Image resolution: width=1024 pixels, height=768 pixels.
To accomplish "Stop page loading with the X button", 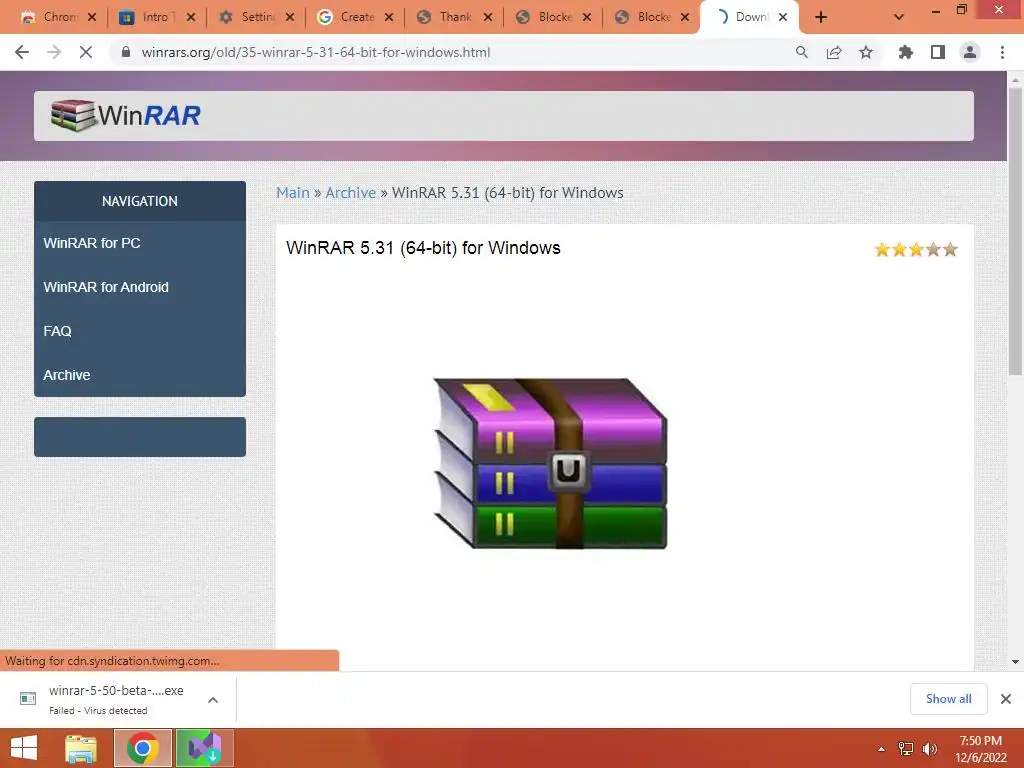I will (86, 52).
